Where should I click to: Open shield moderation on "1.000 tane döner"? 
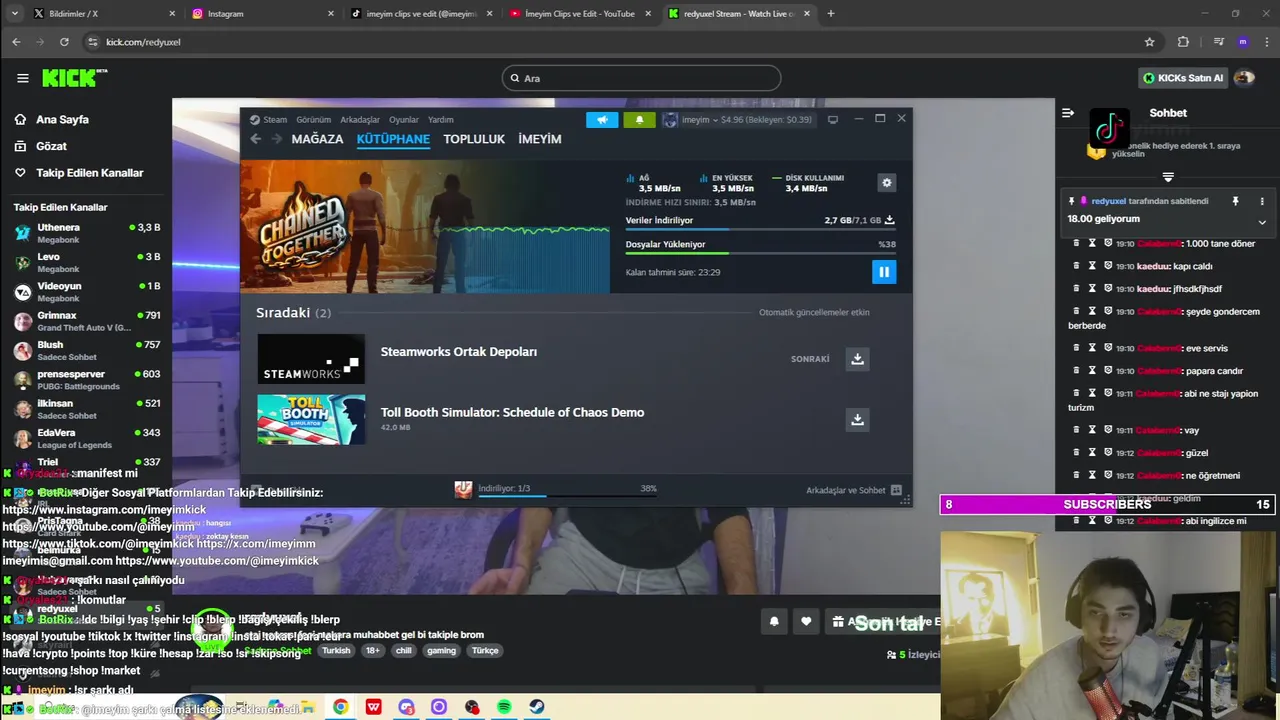tap(1108, 243)
